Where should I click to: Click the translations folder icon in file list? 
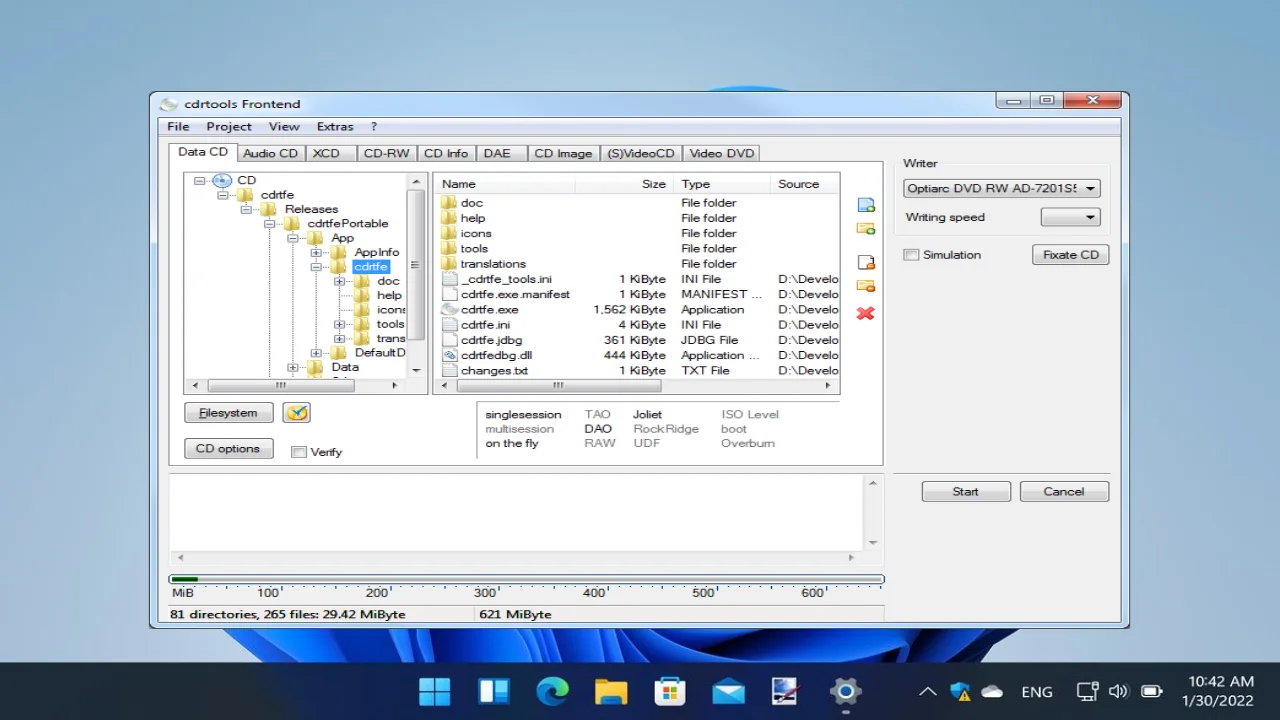(x=450, y=264)
